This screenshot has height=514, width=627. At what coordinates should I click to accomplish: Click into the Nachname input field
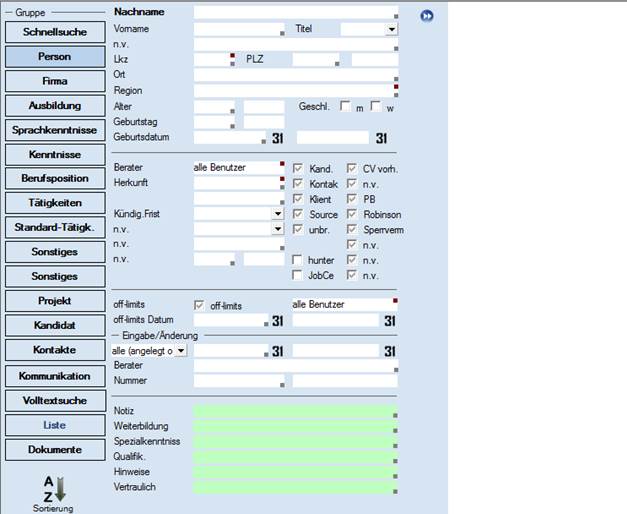[293, 13]
